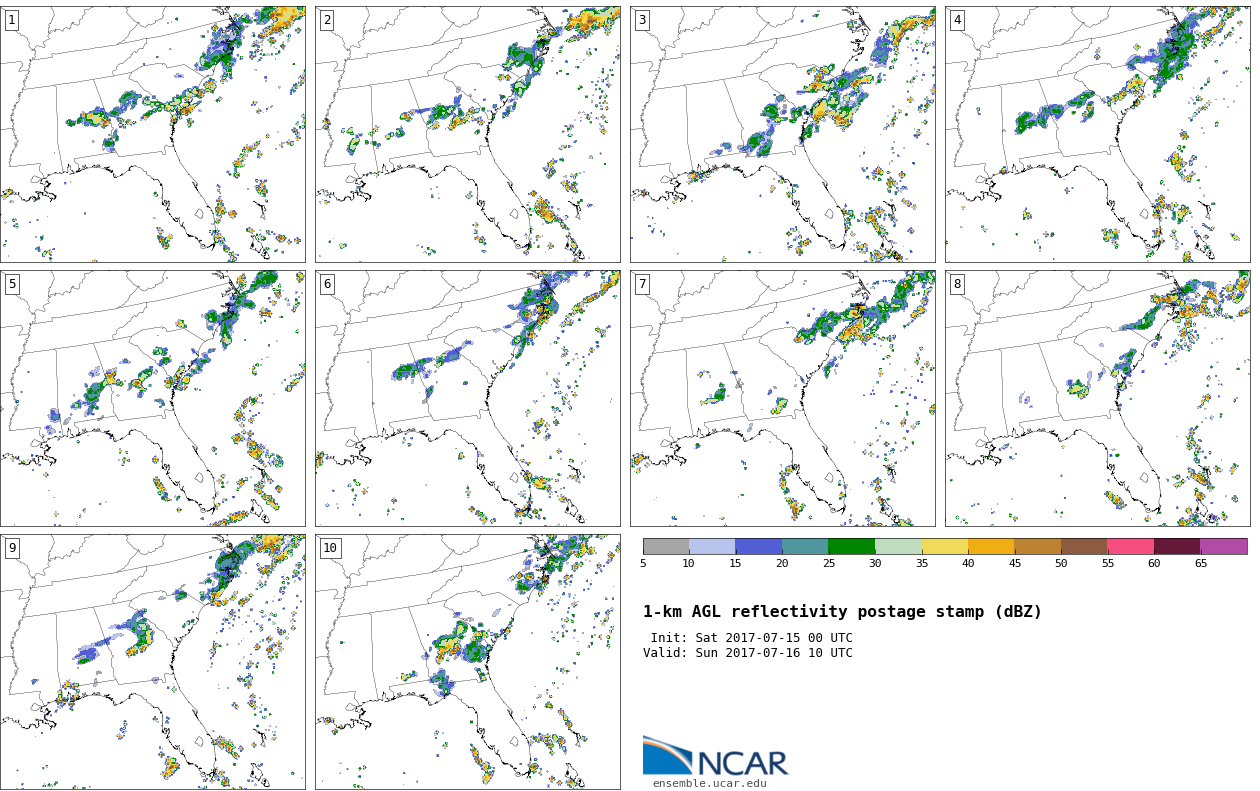The image size is (1260, 791).
Task: Open ensemble member 8 reflectivity map
Action: (1098, 398)
